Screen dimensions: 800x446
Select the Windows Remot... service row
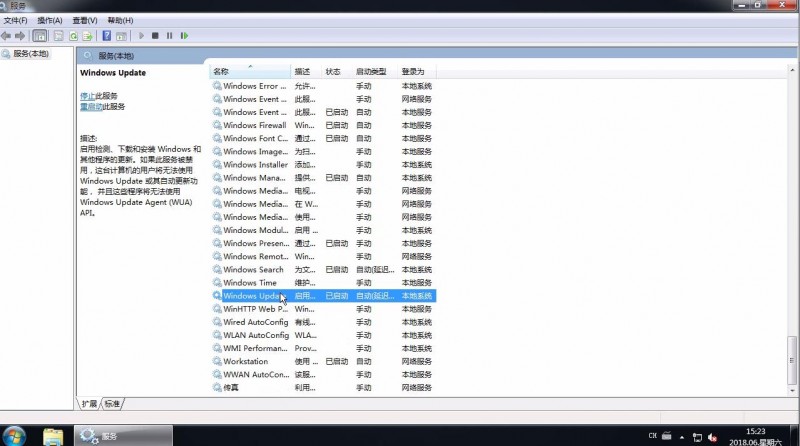(323, 256)
